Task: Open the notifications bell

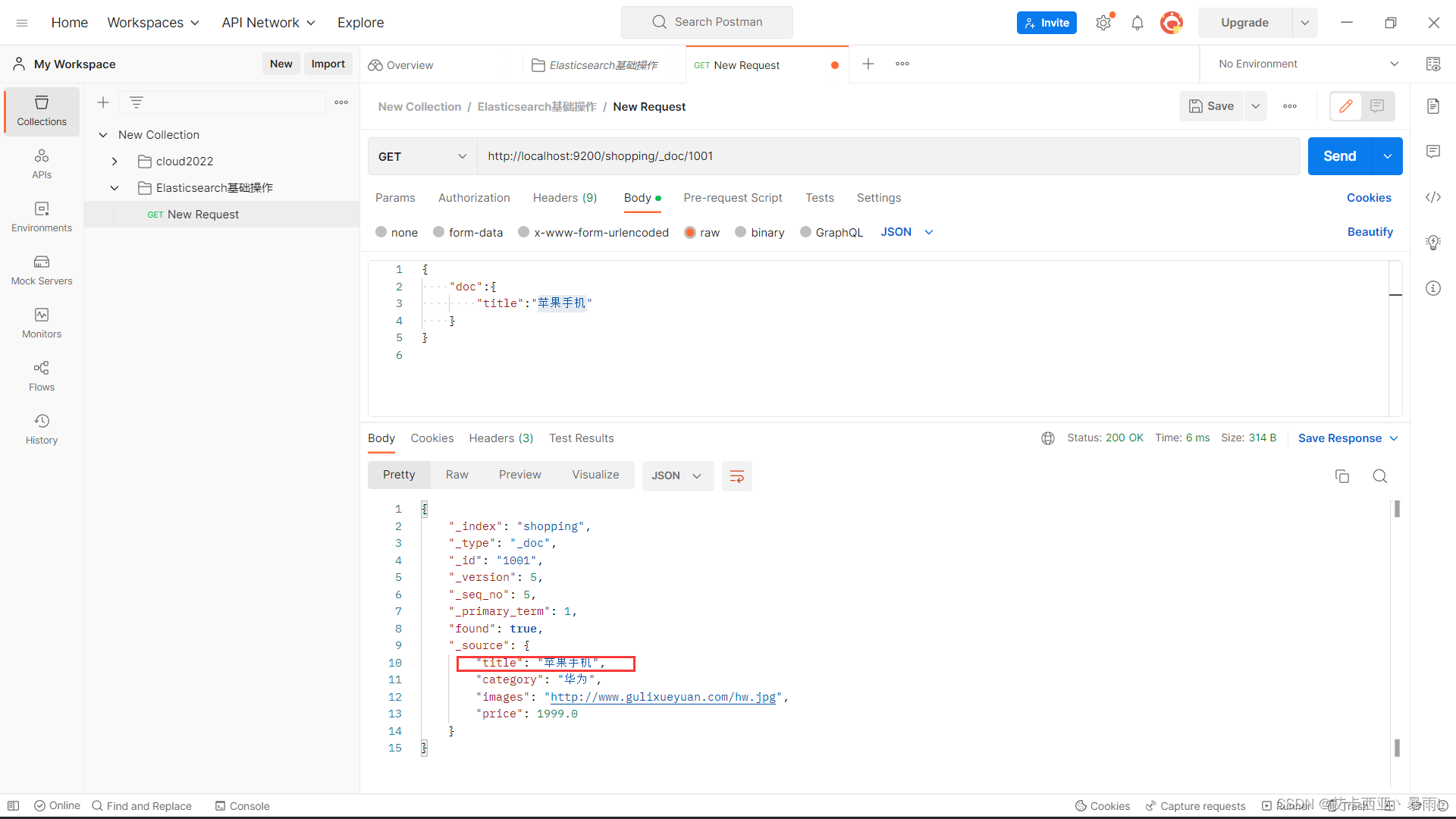Action: 1137,23
